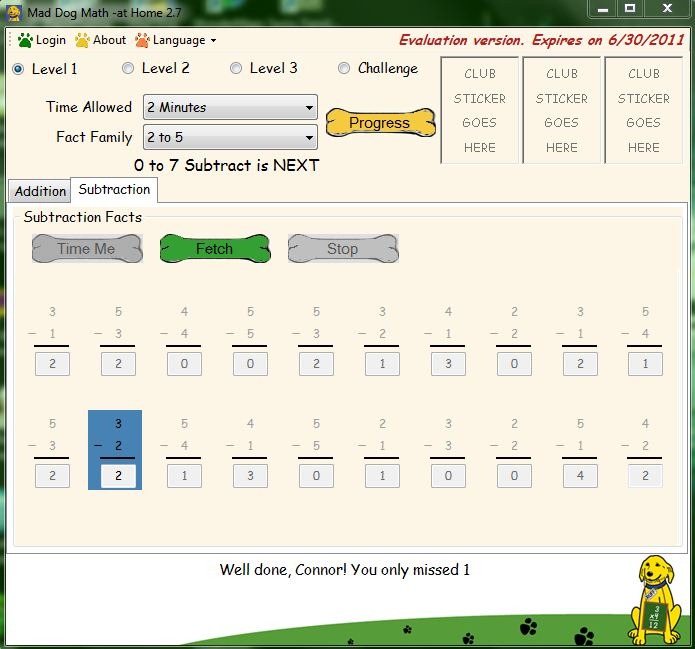
Task: Click the green paw Login icon
Action: [25, 40]
